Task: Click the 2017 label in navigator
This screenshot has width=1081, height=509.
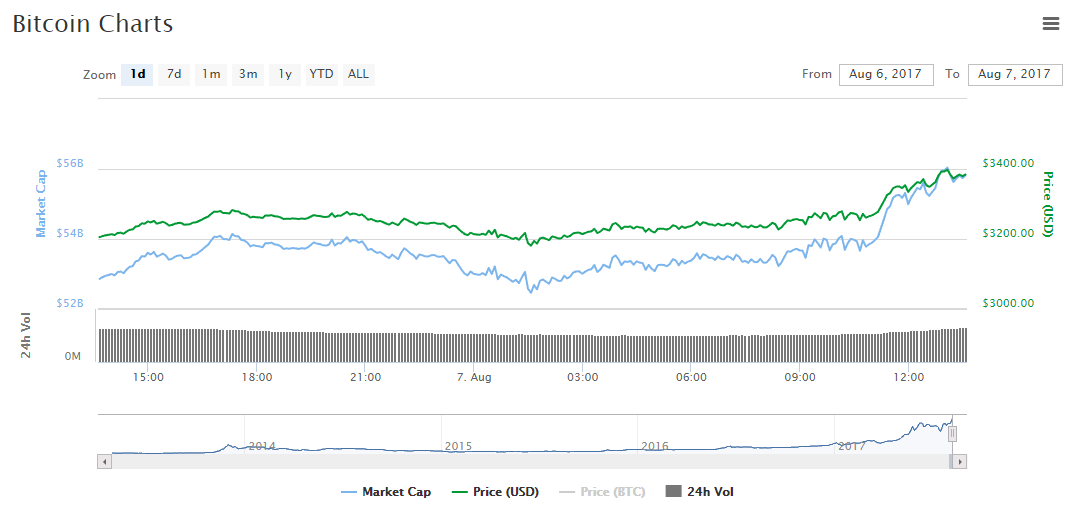Action: click(851, 446)
